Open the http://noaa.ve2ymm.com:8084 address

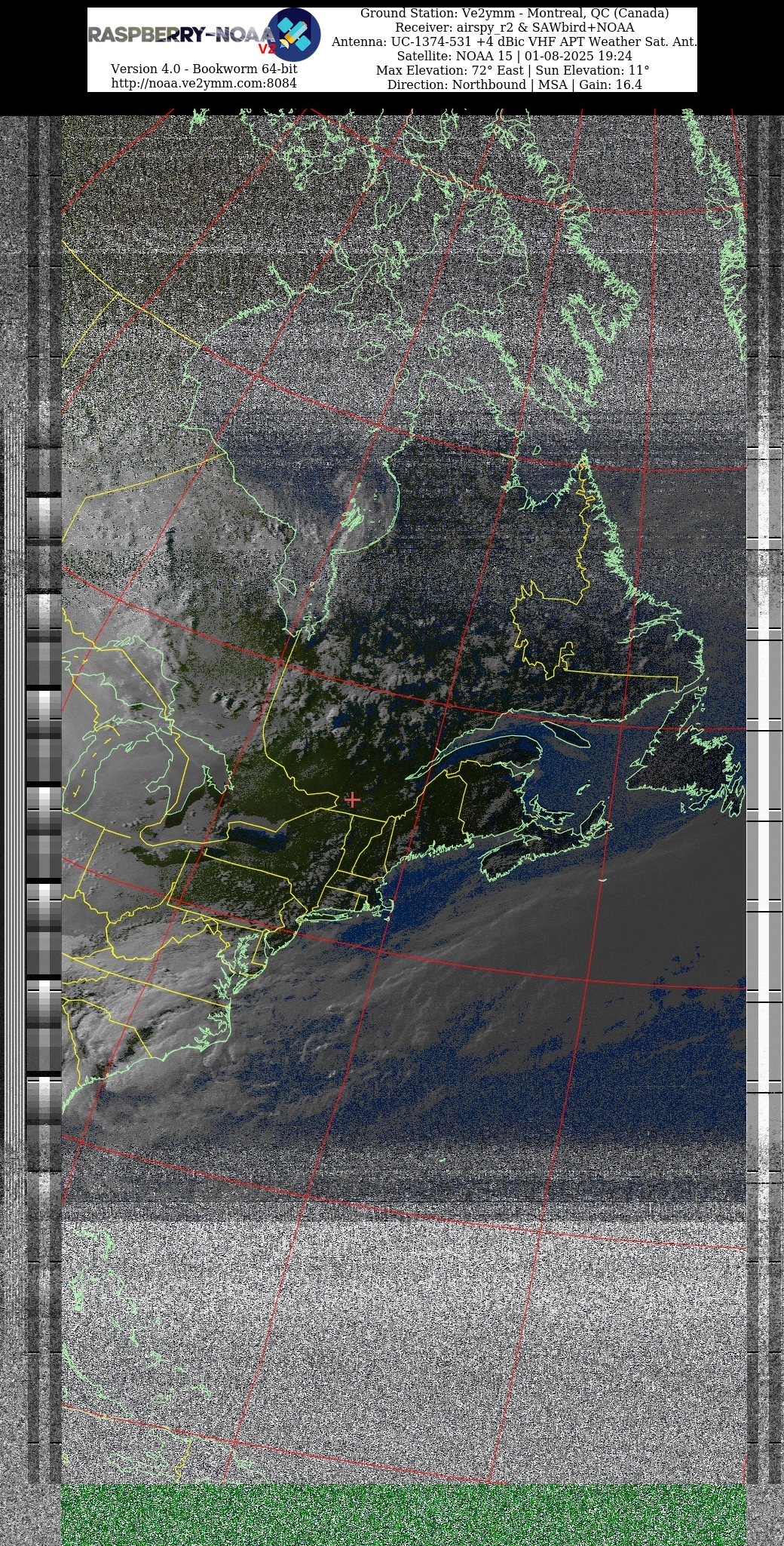(204, 83)
